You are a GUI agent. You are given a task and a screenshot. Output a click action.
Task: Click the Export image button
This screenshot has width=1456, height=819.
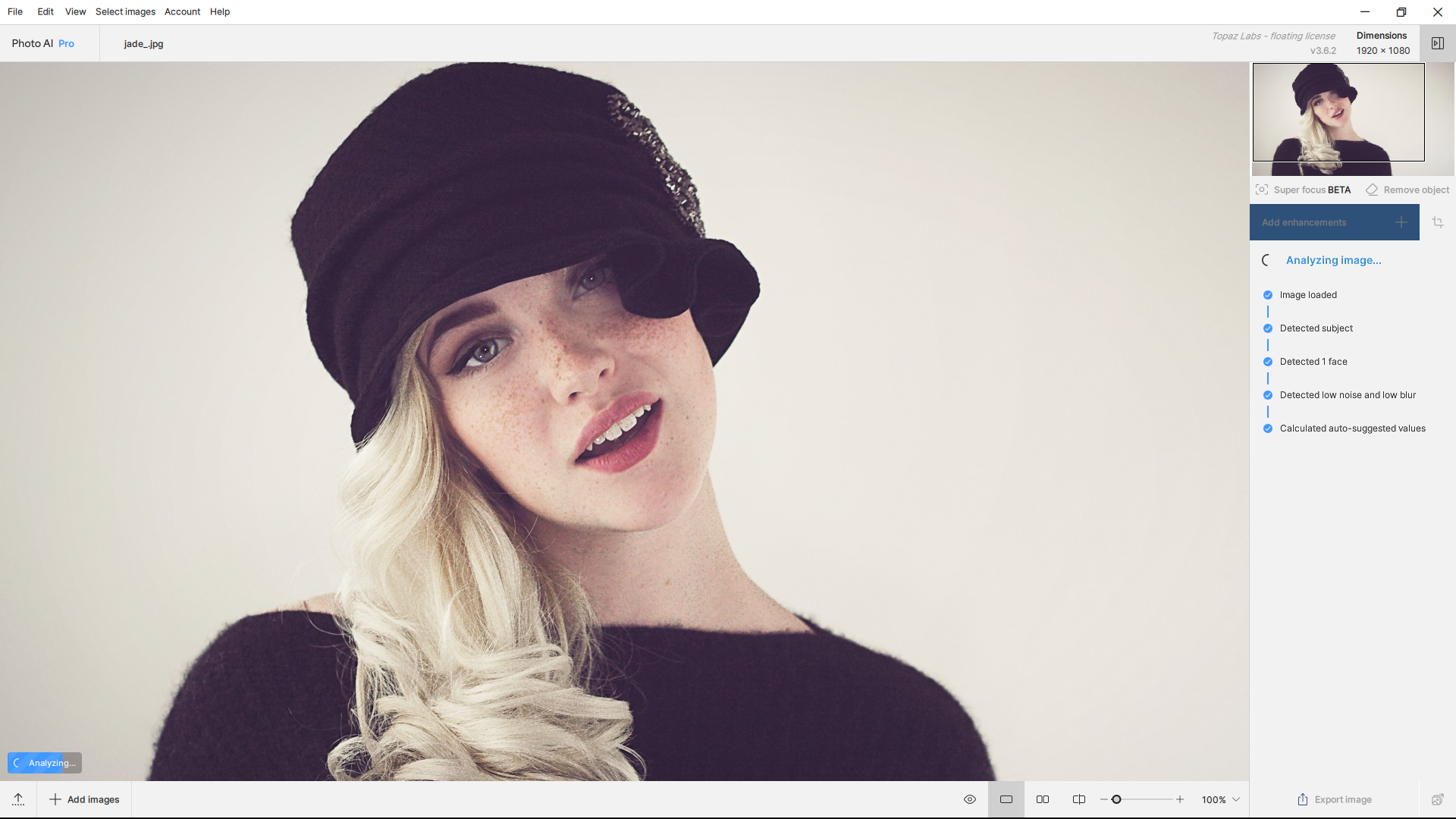(x=1335, y=799)
